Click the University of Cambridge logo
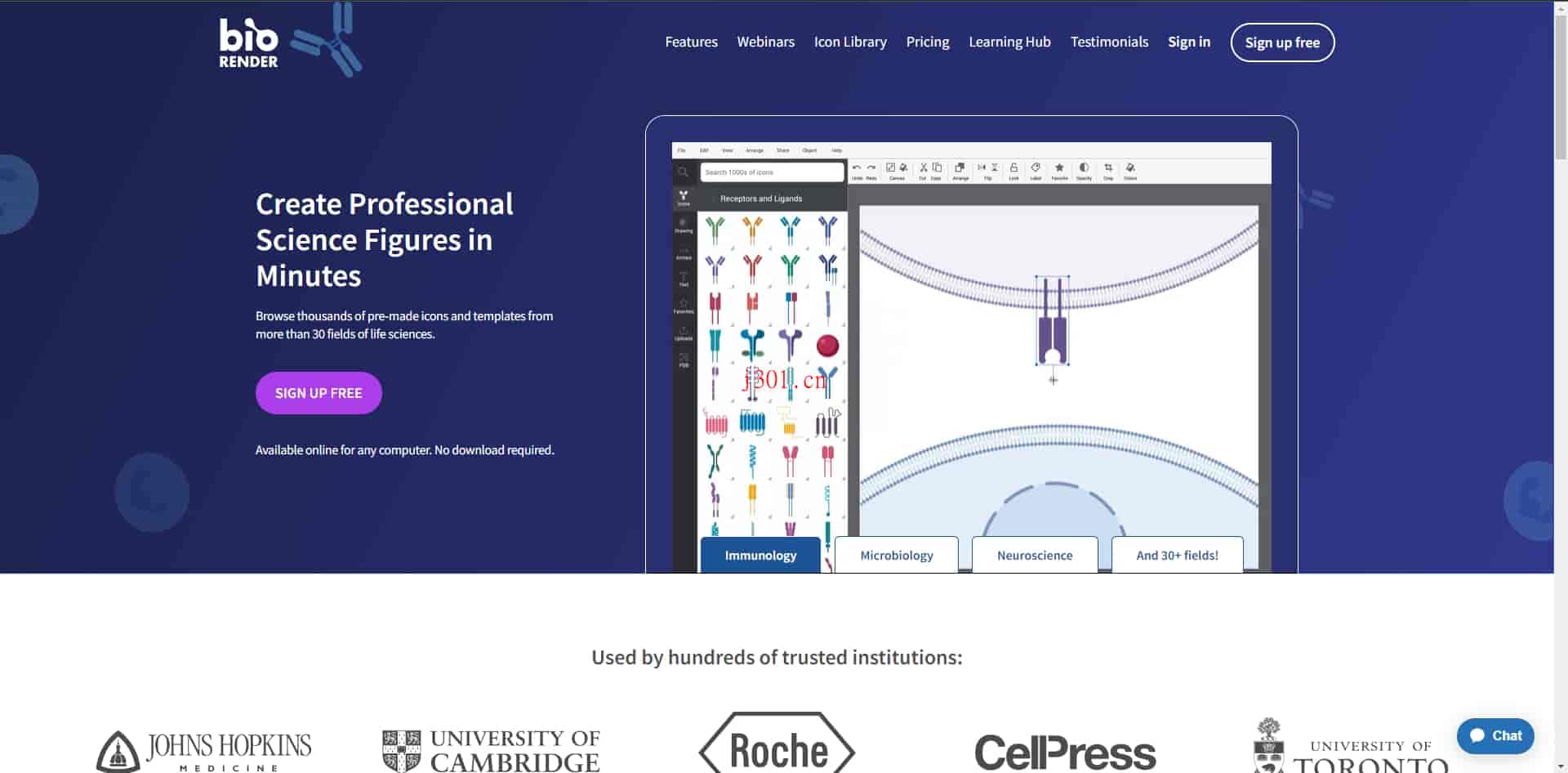 click(x=491, y=751)
